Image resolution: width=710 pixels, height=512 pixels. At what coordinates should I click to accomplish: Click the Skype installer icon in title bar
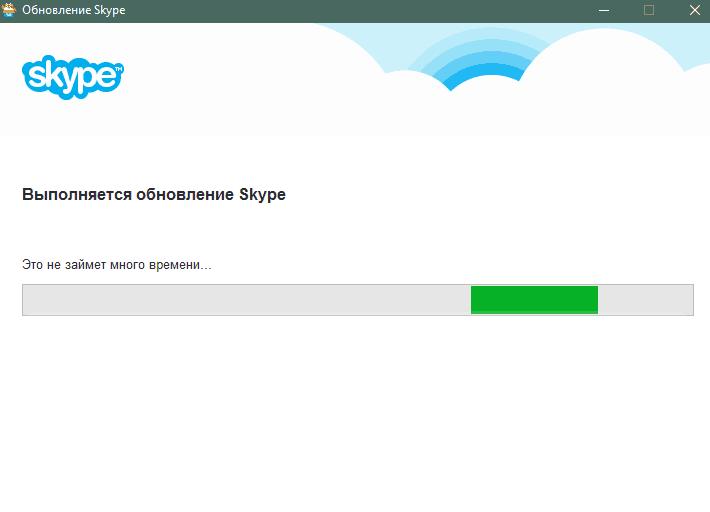click(x=10, y=10)
